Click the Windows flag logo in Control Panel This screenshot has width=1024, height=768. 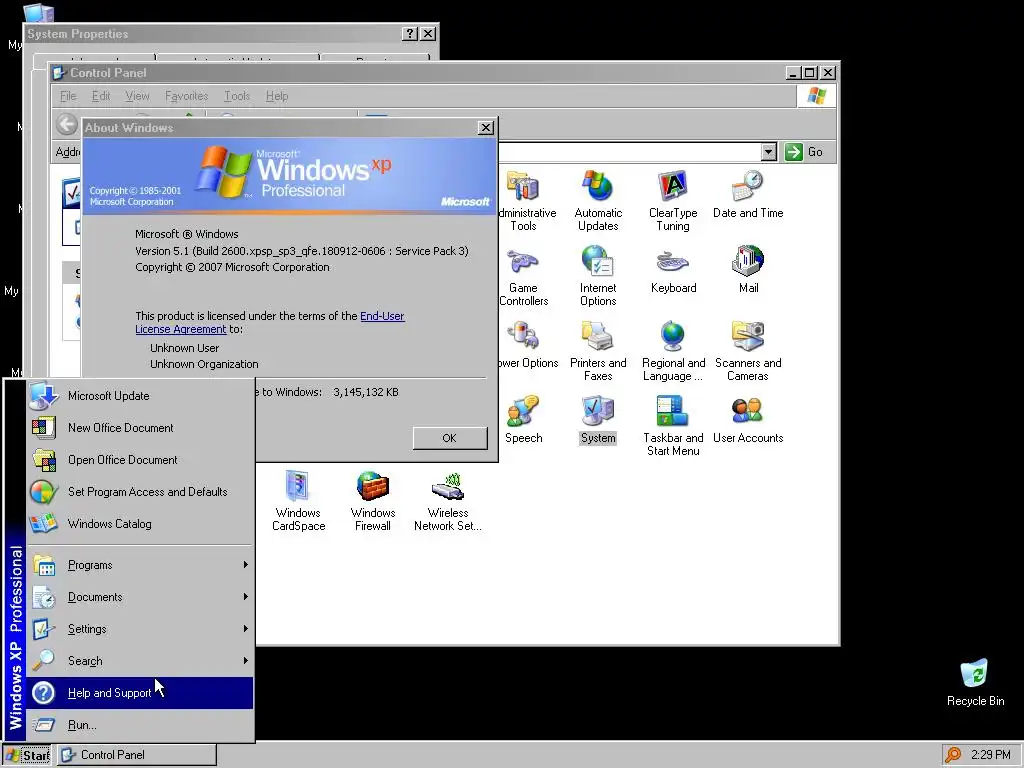tap(816, 96)
